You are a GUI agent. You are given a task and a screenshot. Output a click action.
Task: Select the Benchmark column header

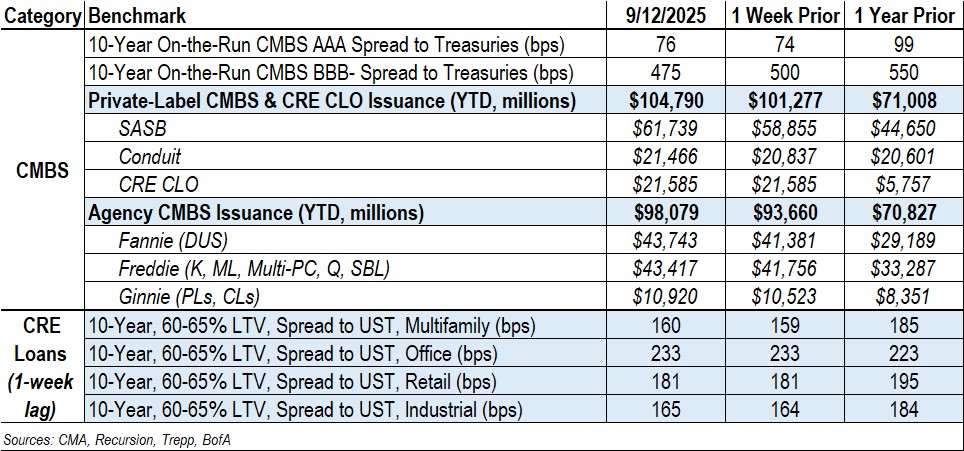tap(136, 17)
